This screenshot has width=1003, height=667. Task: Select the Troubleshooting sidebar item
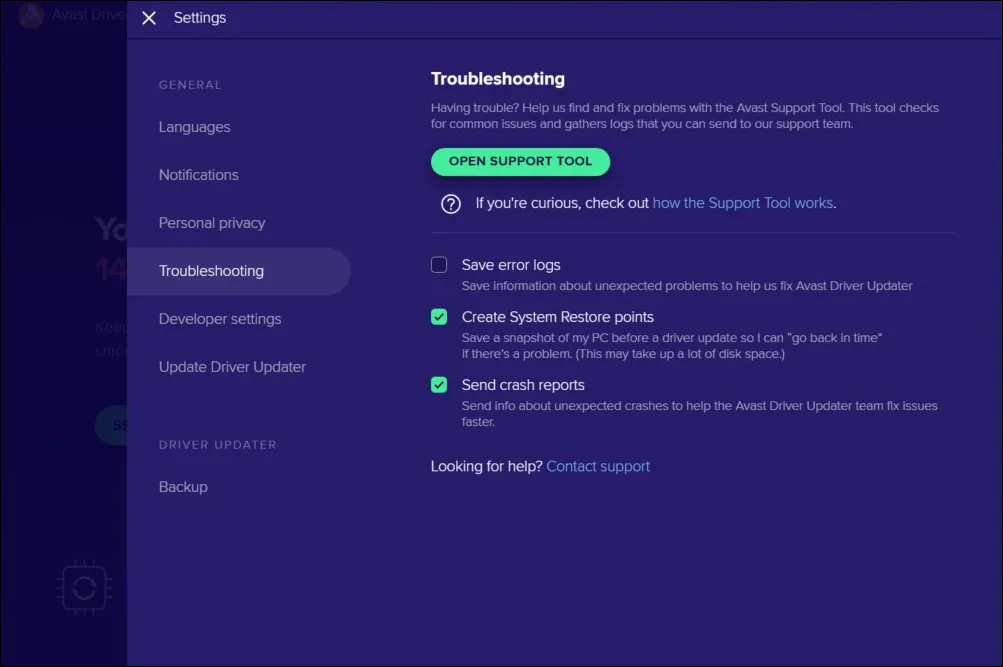[x=211, y=271]
